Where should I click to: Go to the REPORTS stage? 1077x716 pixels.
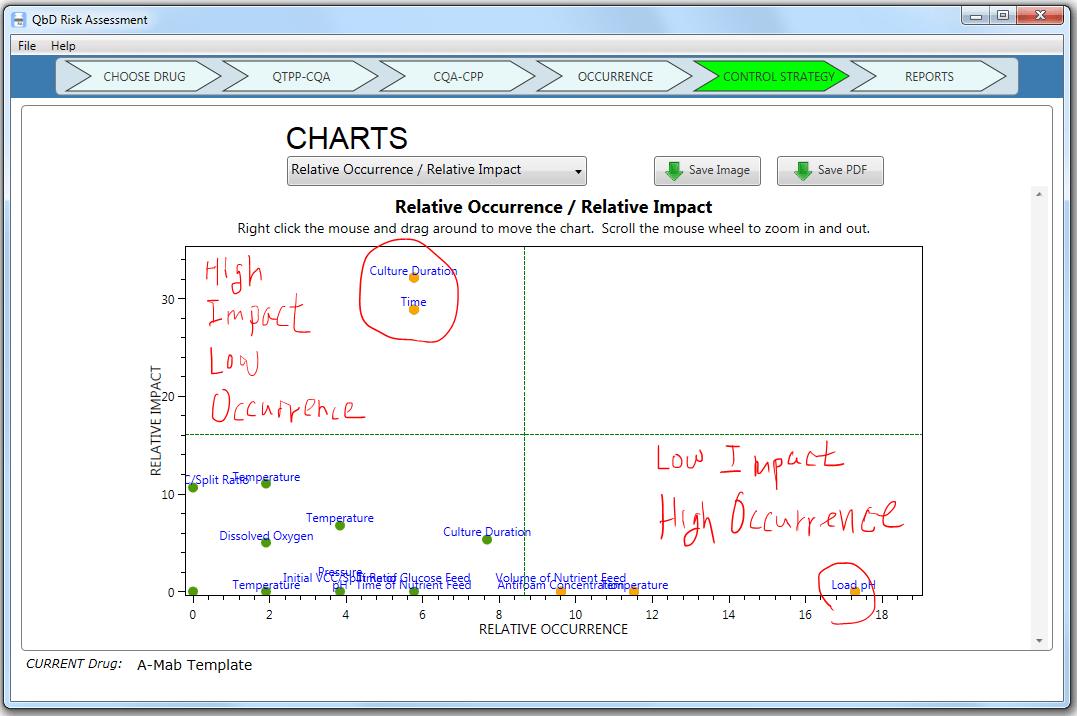coord(929,76)
